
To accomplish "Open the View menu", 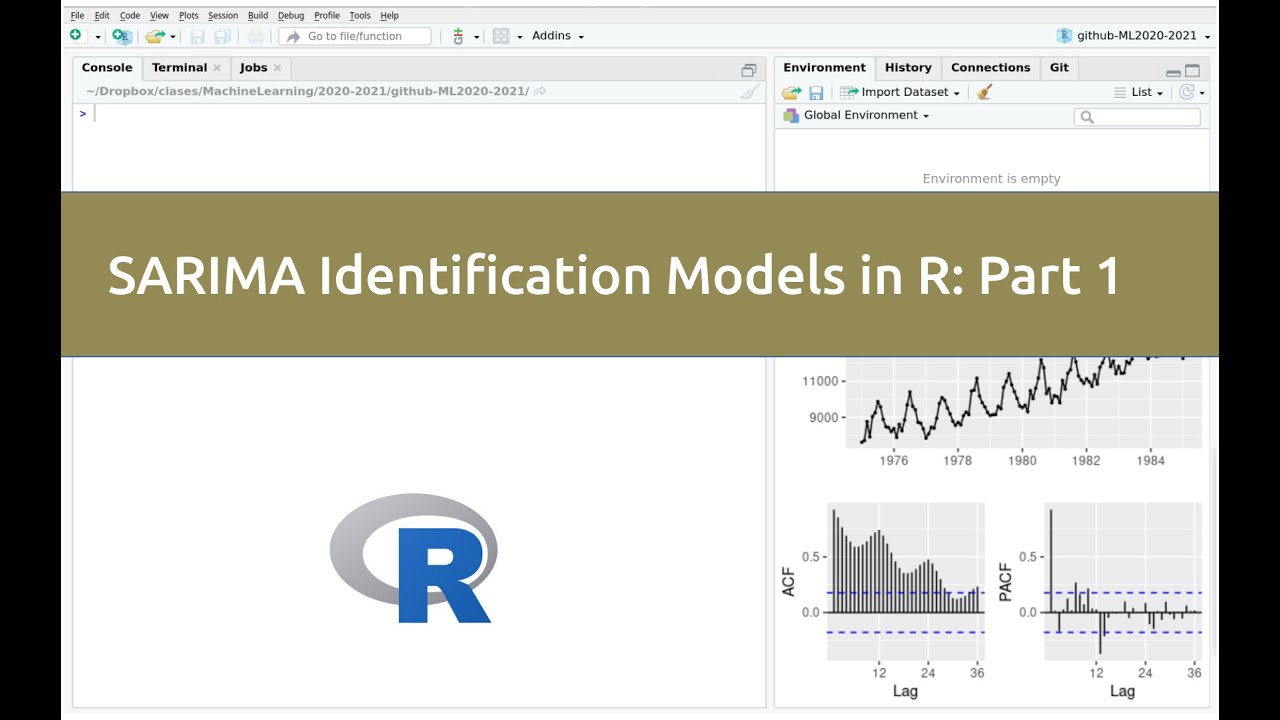I will click(159, 15).
